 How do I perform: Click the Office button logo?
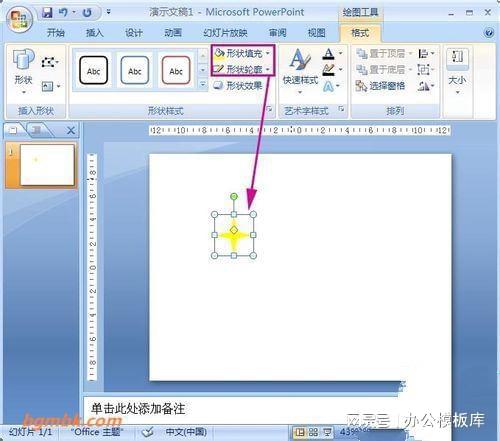click(19, 20)
